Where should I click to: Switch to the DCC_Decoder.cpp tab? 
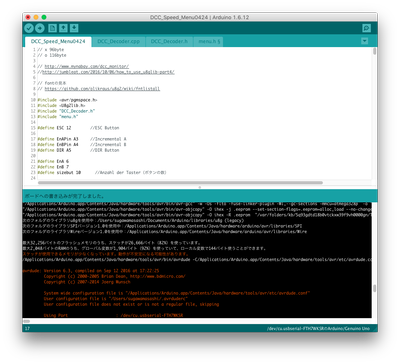coord(118,41)
